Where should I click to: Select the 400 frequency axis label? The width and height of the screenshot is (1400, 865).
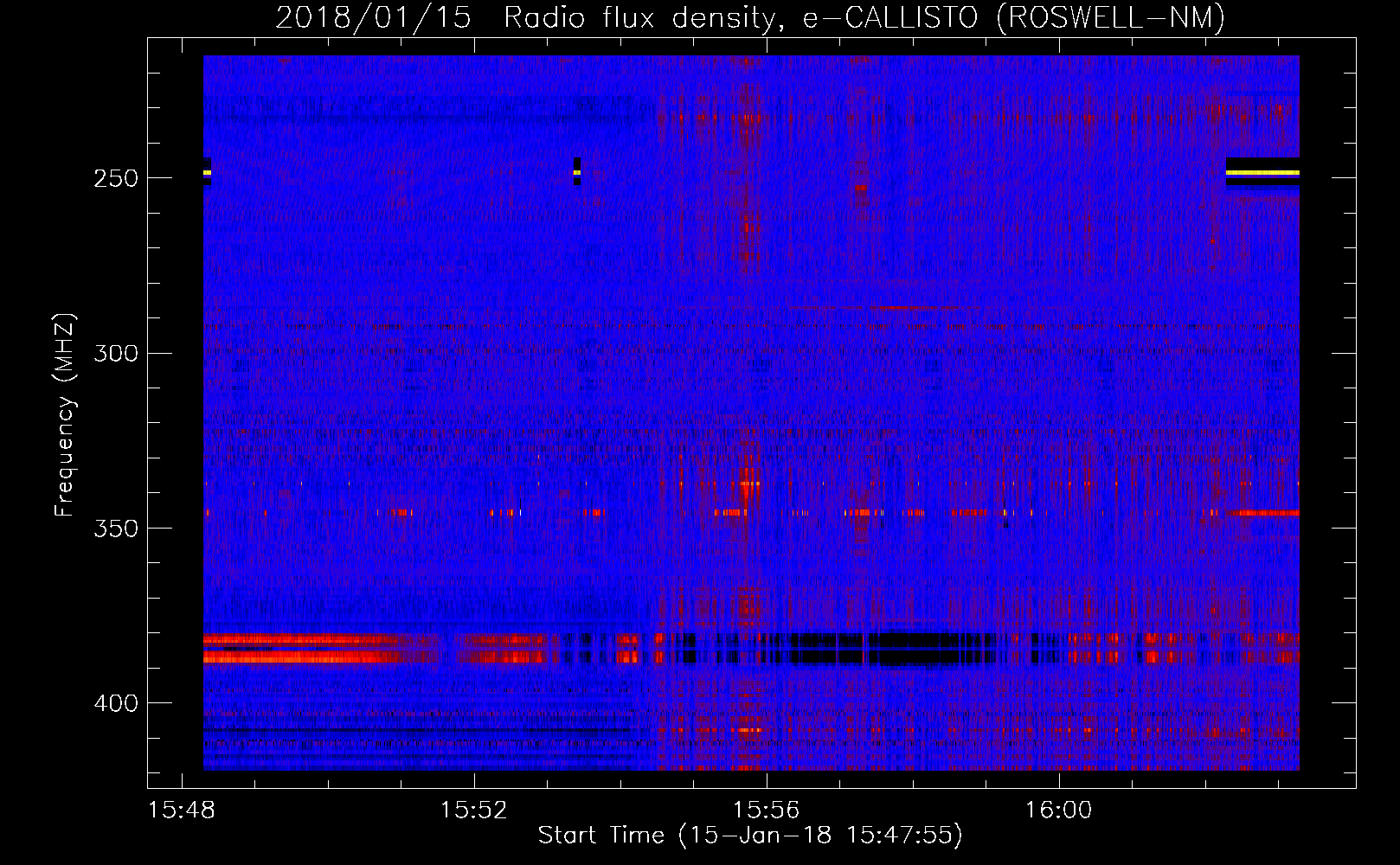coord(115,702)
